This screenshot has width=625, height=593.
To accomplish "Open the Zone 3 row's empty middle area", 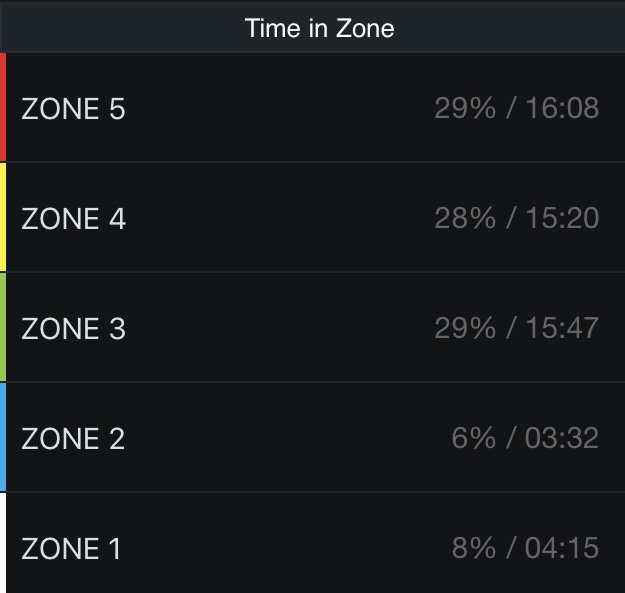I will point(280,328).
